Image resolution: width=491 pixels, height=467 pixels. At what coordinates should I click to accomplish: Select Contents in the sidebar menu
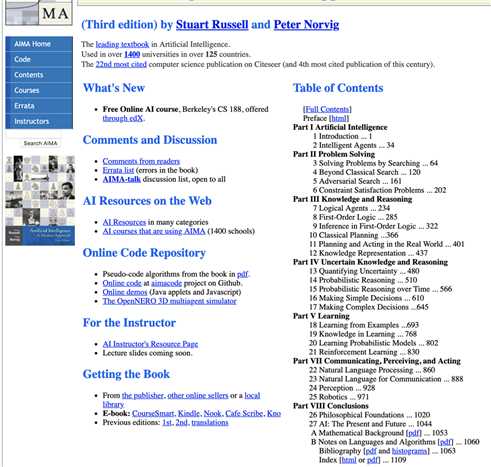(x=39, y=75)
